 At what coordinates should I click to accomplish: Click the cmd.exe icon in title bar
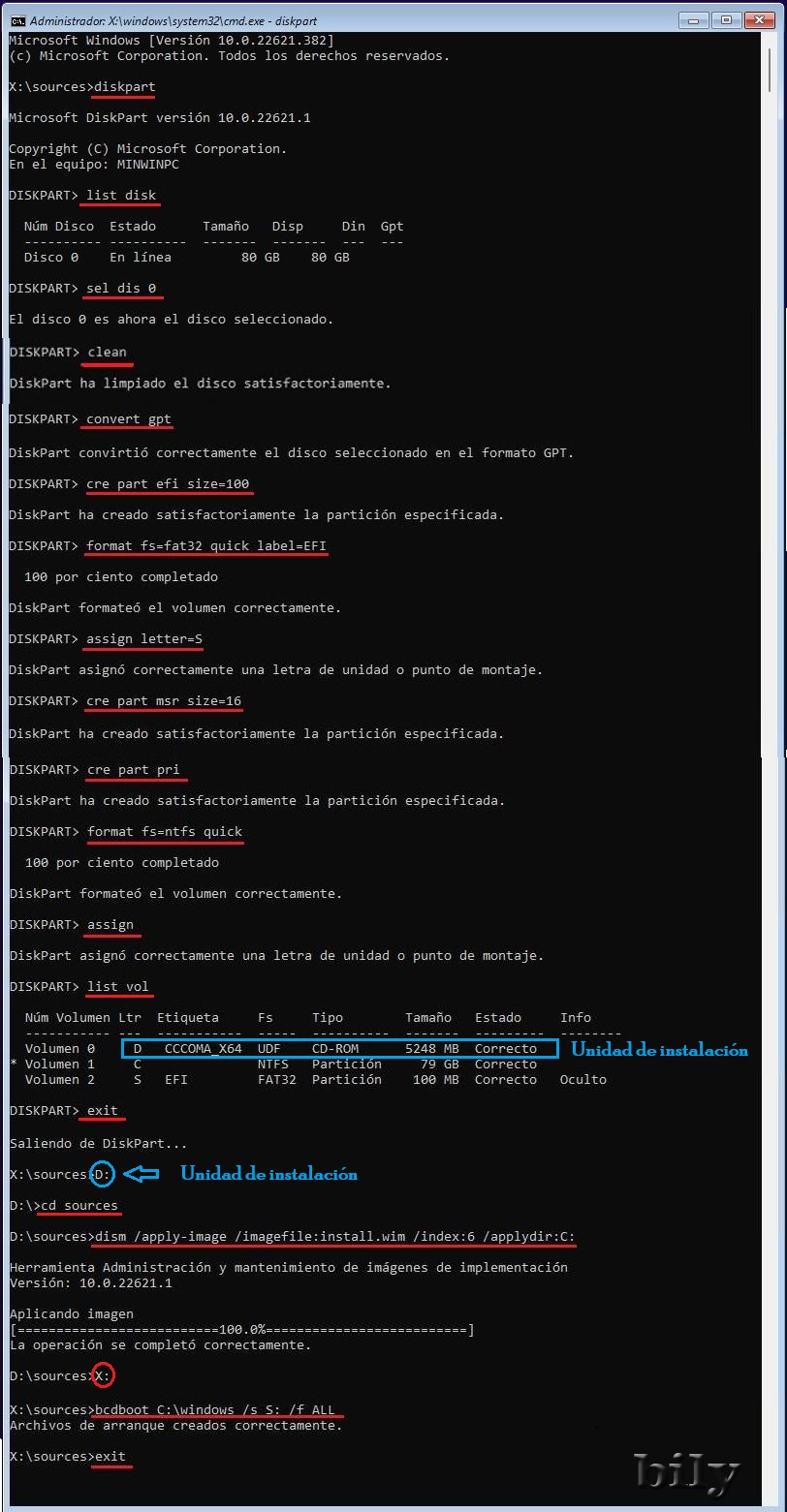tap(16, 19)
